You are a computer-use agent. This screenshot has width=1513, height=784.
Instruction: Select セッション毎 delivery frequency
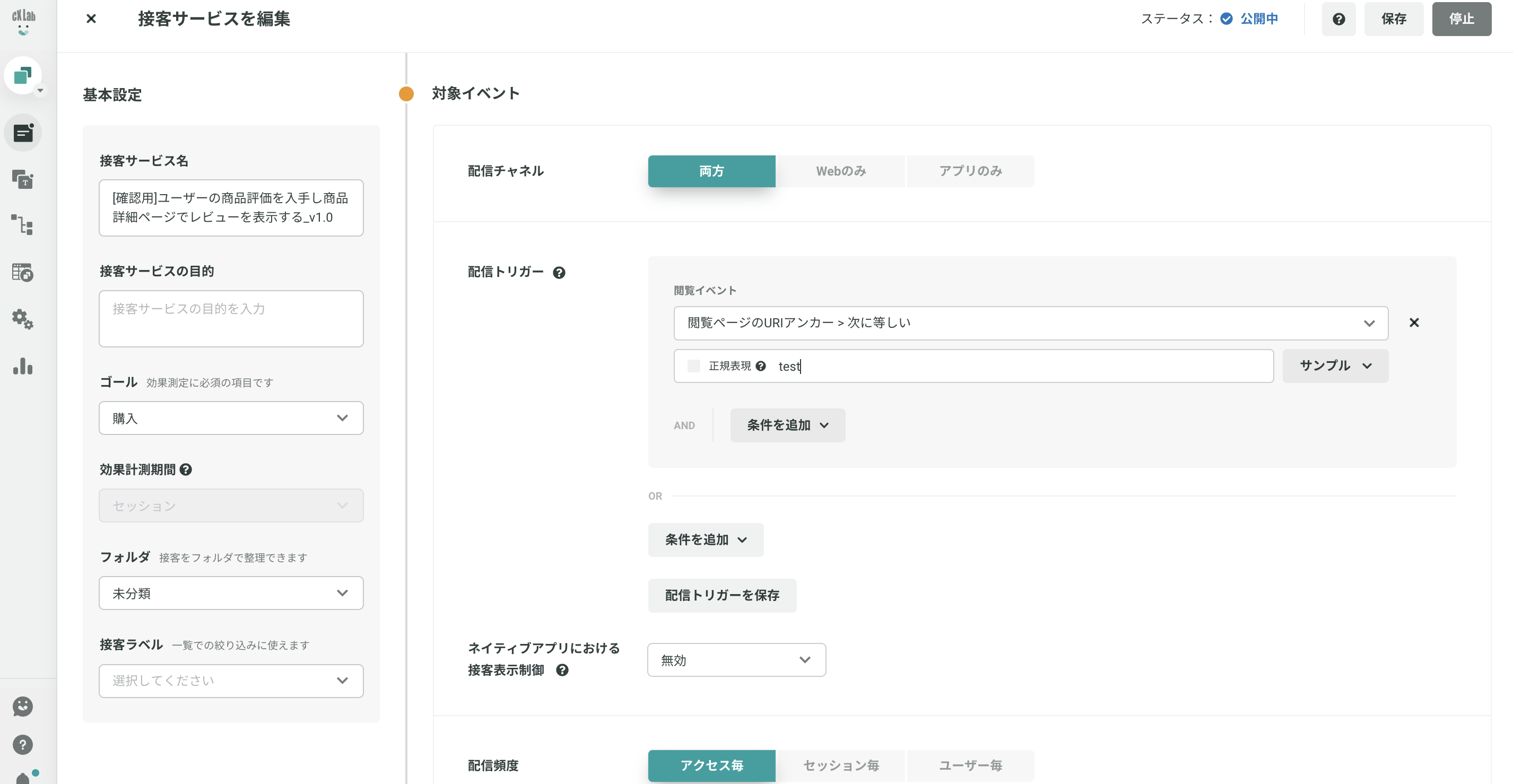coord(840,765)
